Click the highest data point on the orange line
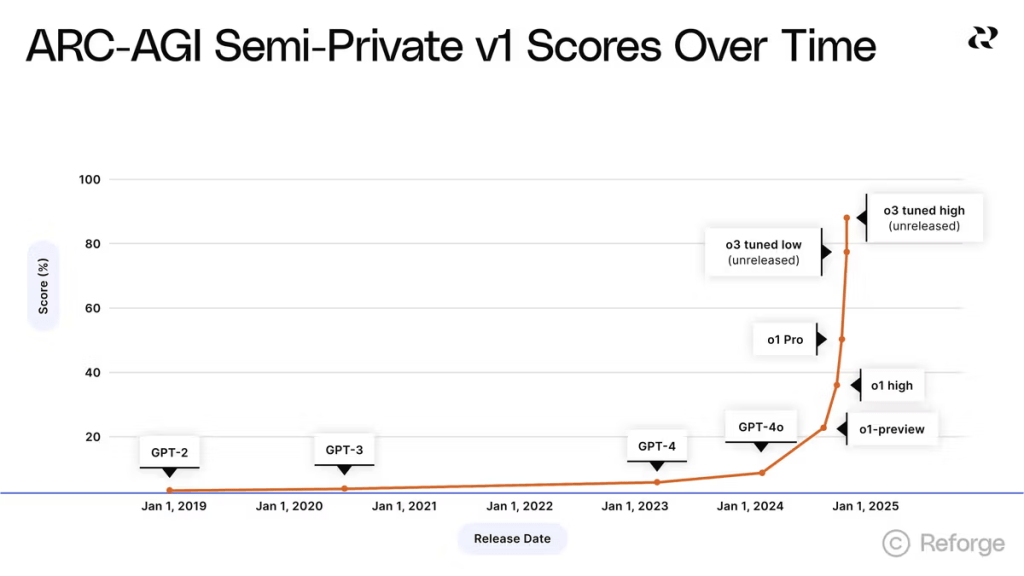 click(847, 218)
